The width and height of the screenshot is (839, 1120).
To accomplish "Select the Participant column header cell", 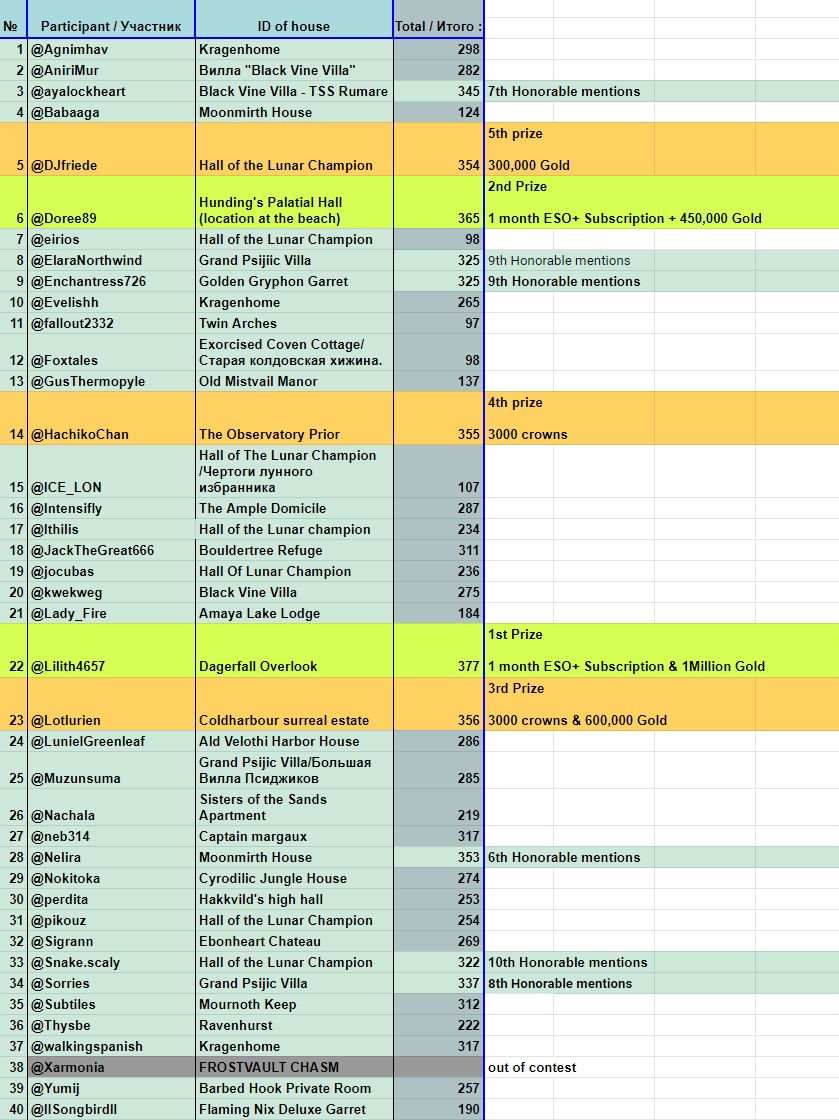I will (x=111, y=19).
